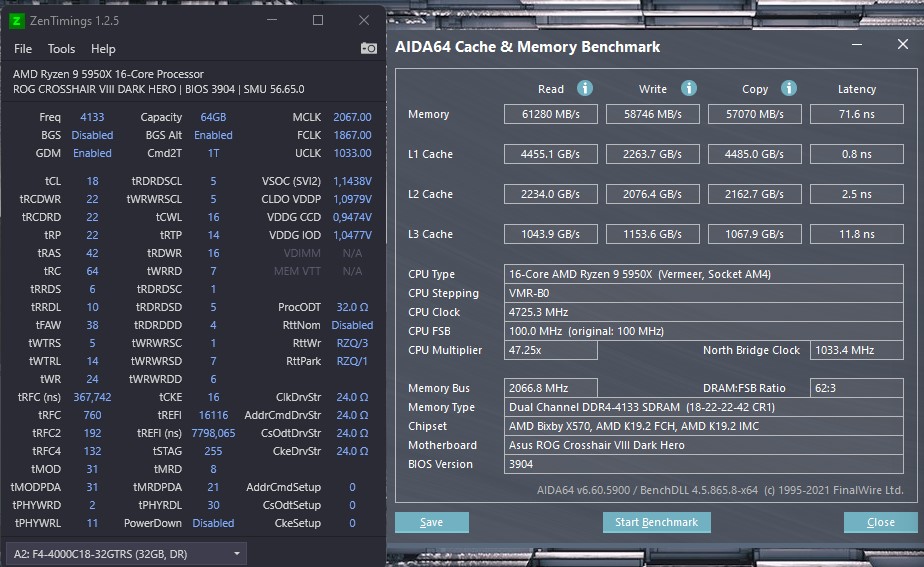The width and height of the screenshot is (924, 567).
Task: Click the L2 Cache copy value 2162.7 GB/s
Action: (755, 194)
